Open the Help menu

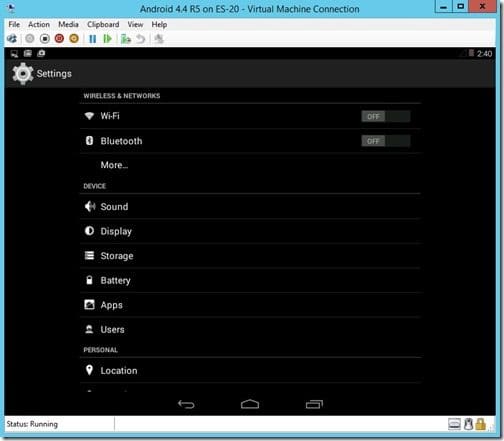(x=159, y=24)
